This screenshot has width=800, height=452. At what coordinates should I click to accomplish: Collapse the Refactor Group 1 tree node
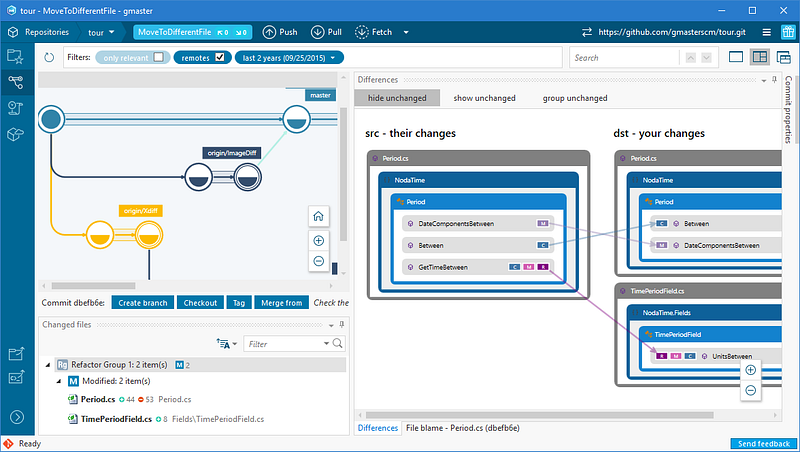(46, 366)
